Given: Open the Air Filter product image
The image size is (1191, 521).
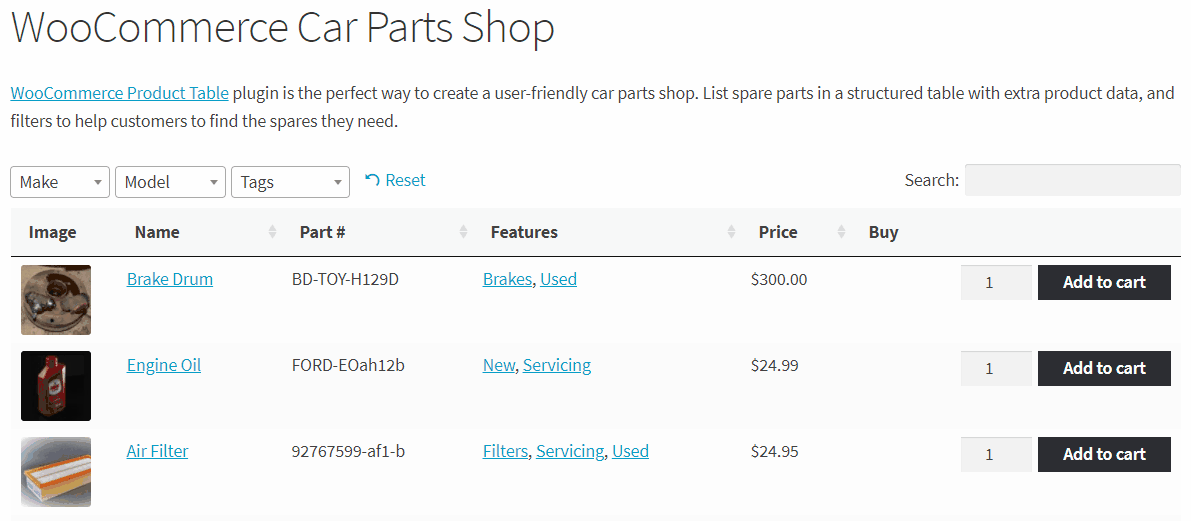Looking at the screenshot, I should coord(56,472).
